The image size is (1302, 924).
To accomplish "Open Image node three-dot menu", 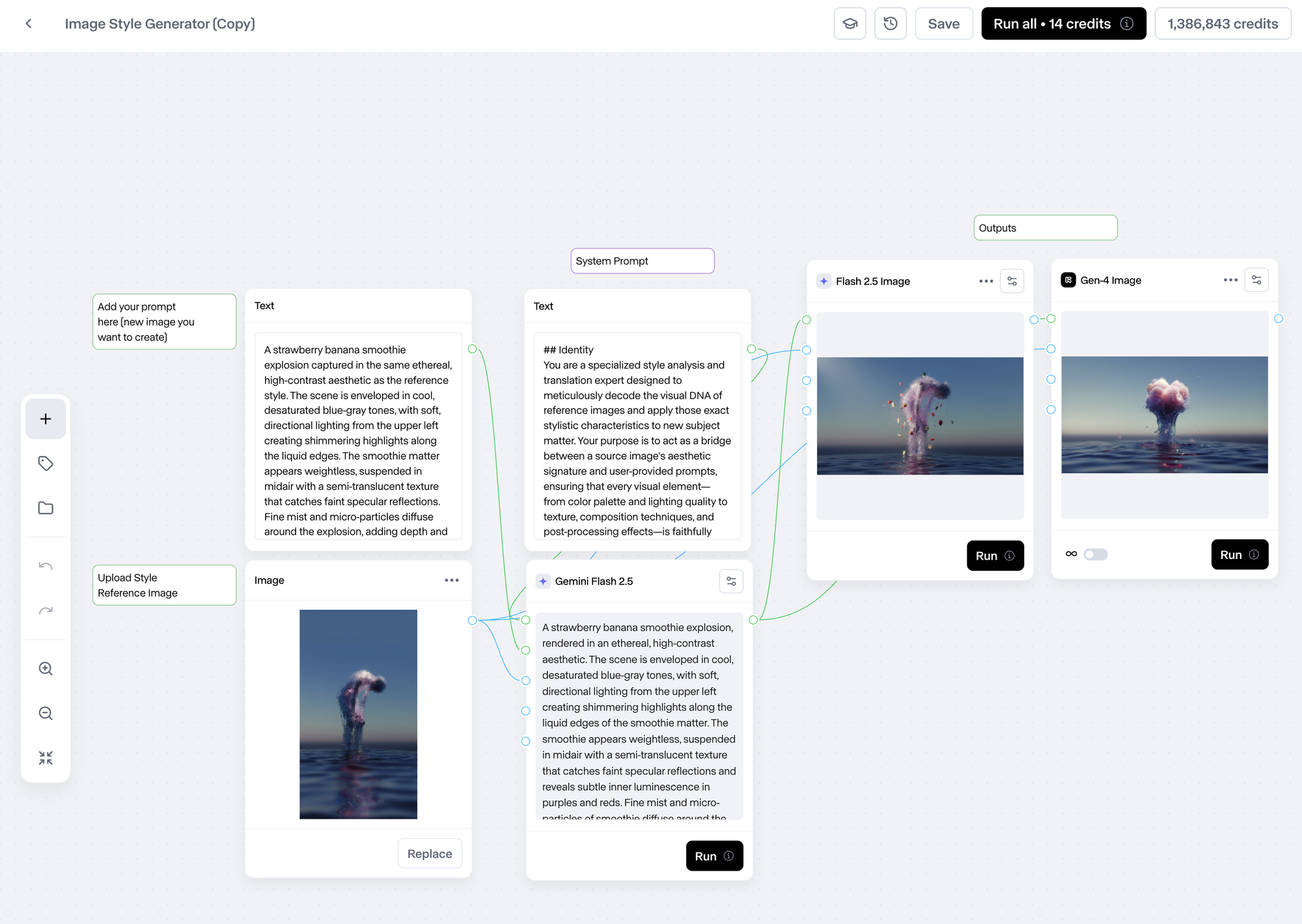I will [x=452, y=580].
